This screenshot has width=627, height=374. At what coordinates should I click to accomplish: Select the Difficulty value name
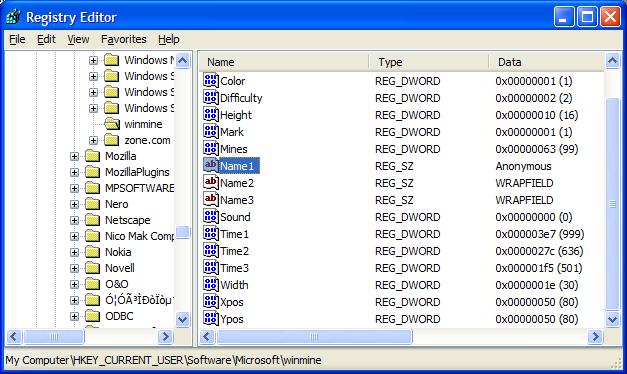tap(241, 98)
